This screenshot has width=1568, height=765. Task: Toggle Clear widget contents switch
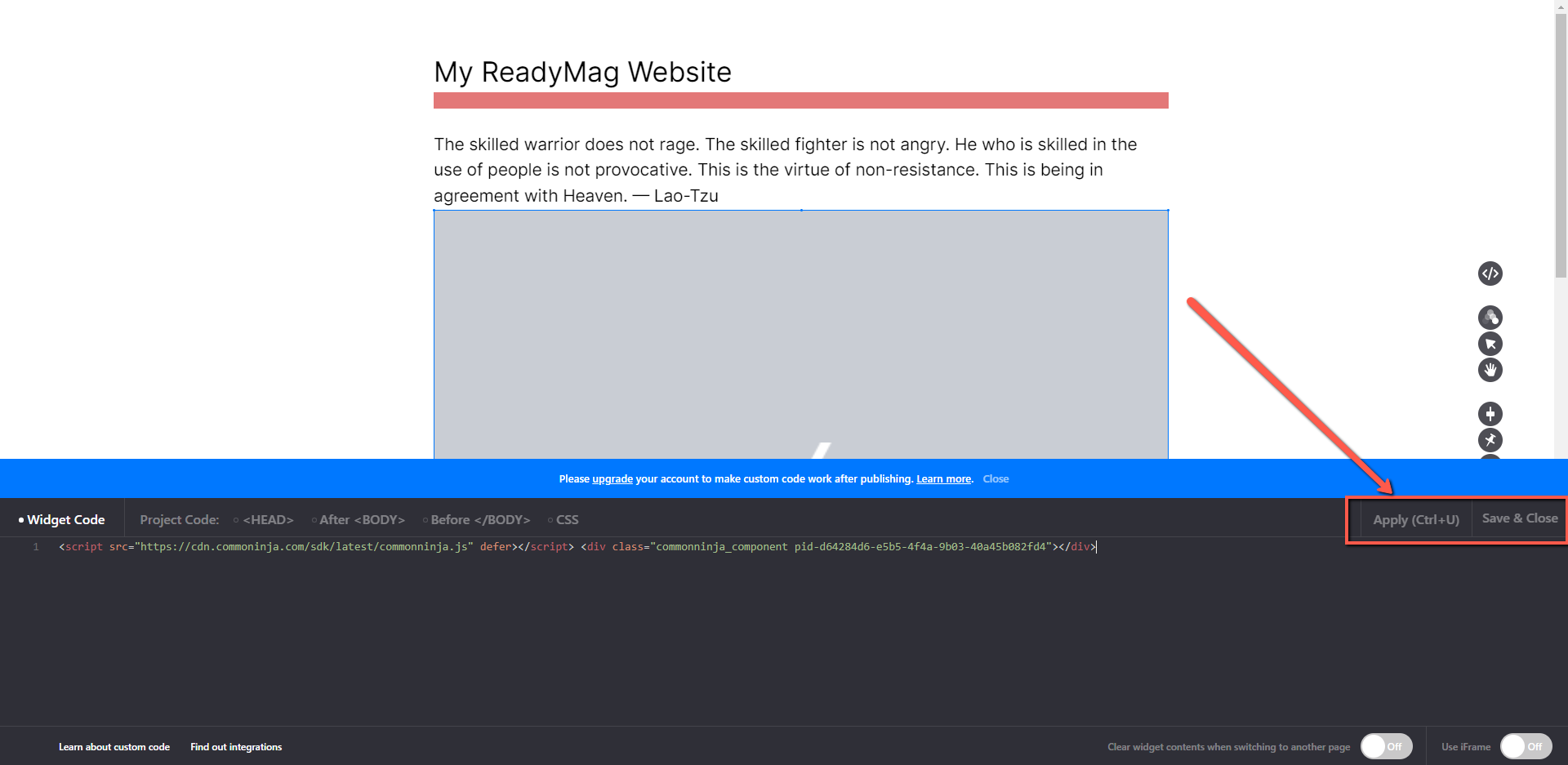(1386, 746)
